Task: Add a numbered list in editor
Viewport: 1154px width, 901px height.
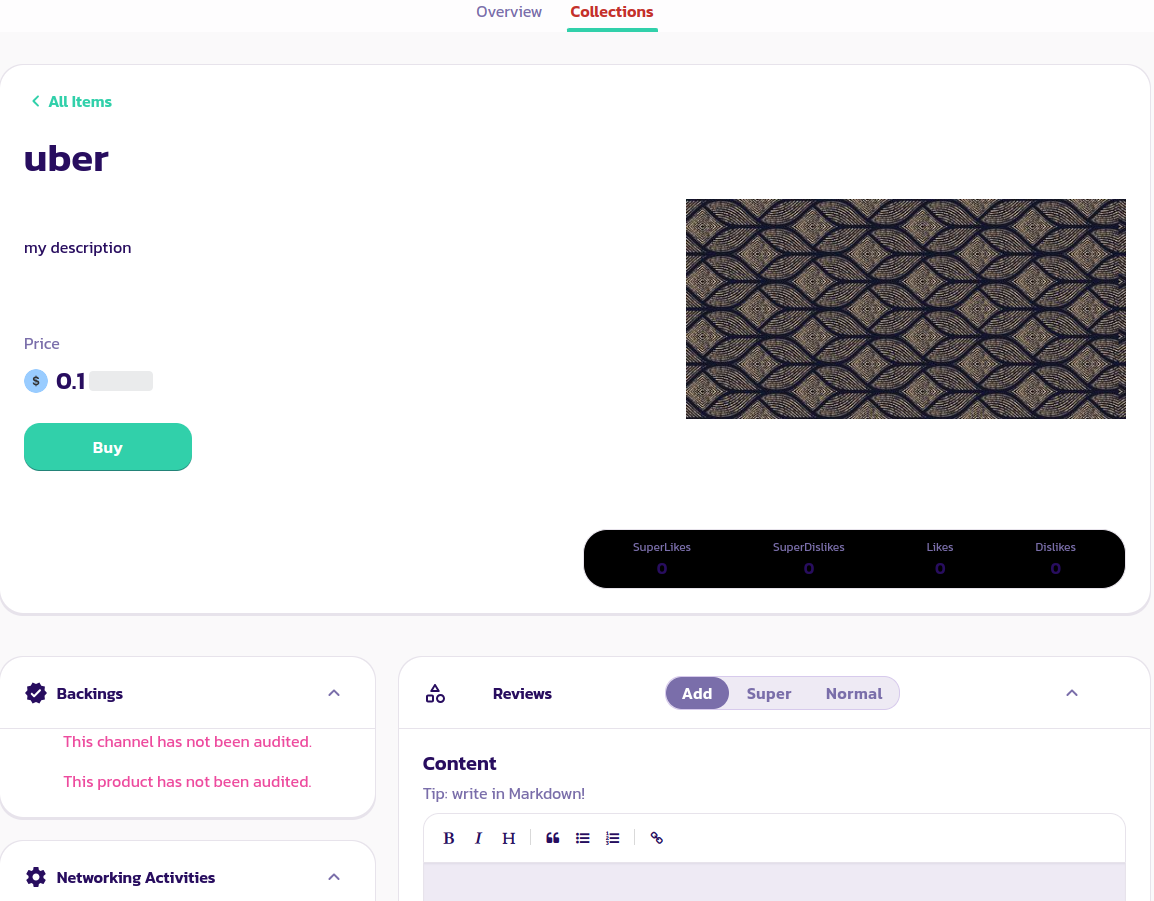Action: (x=613, y=838)
